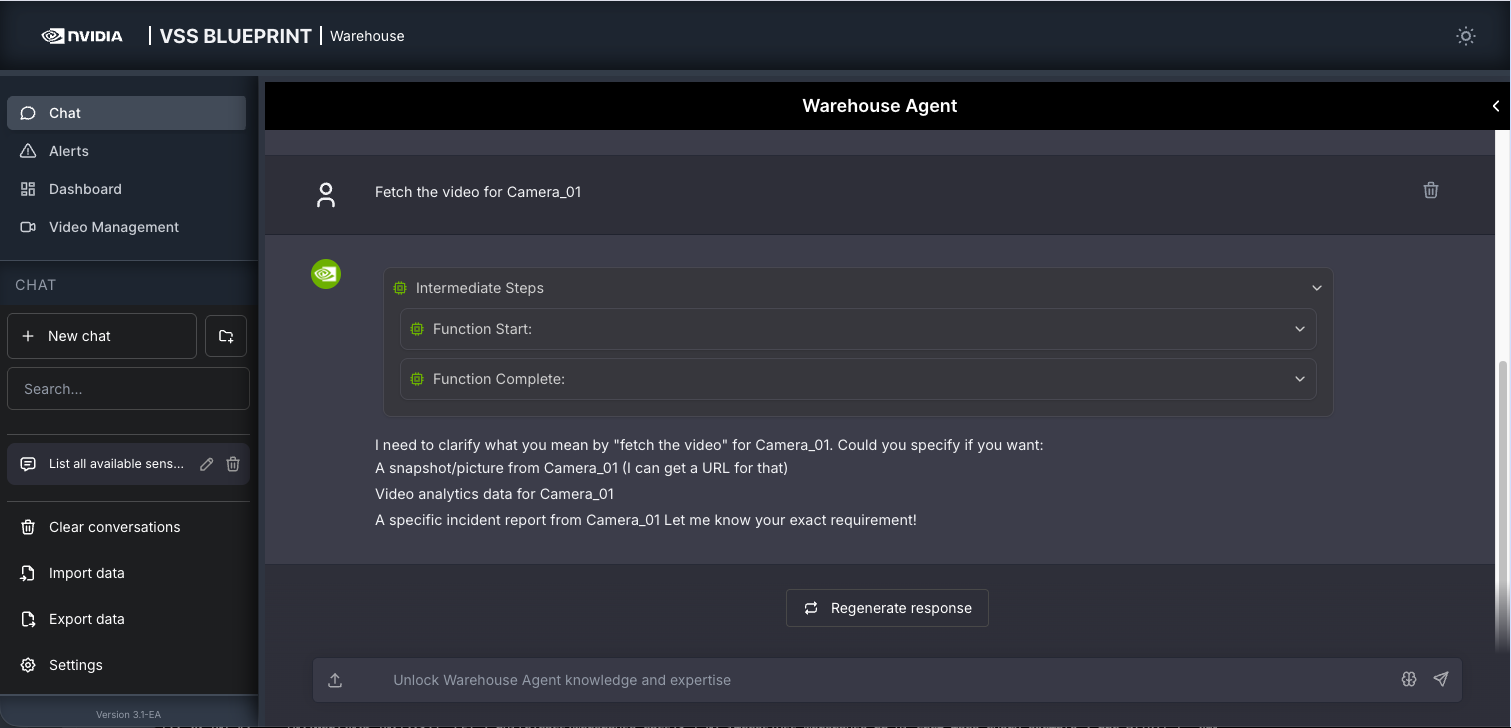Expand the Function Complete step
Image resolution: width=1511 pixels, height=728 pixels.
tap(1299, 379)
